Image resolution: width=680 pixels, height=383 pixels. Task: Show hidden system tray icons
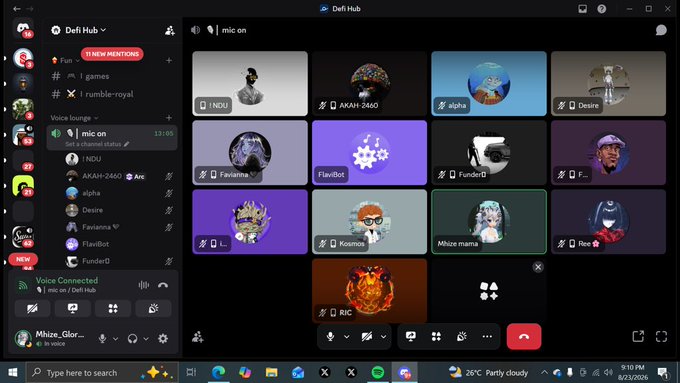click(544, 372)
